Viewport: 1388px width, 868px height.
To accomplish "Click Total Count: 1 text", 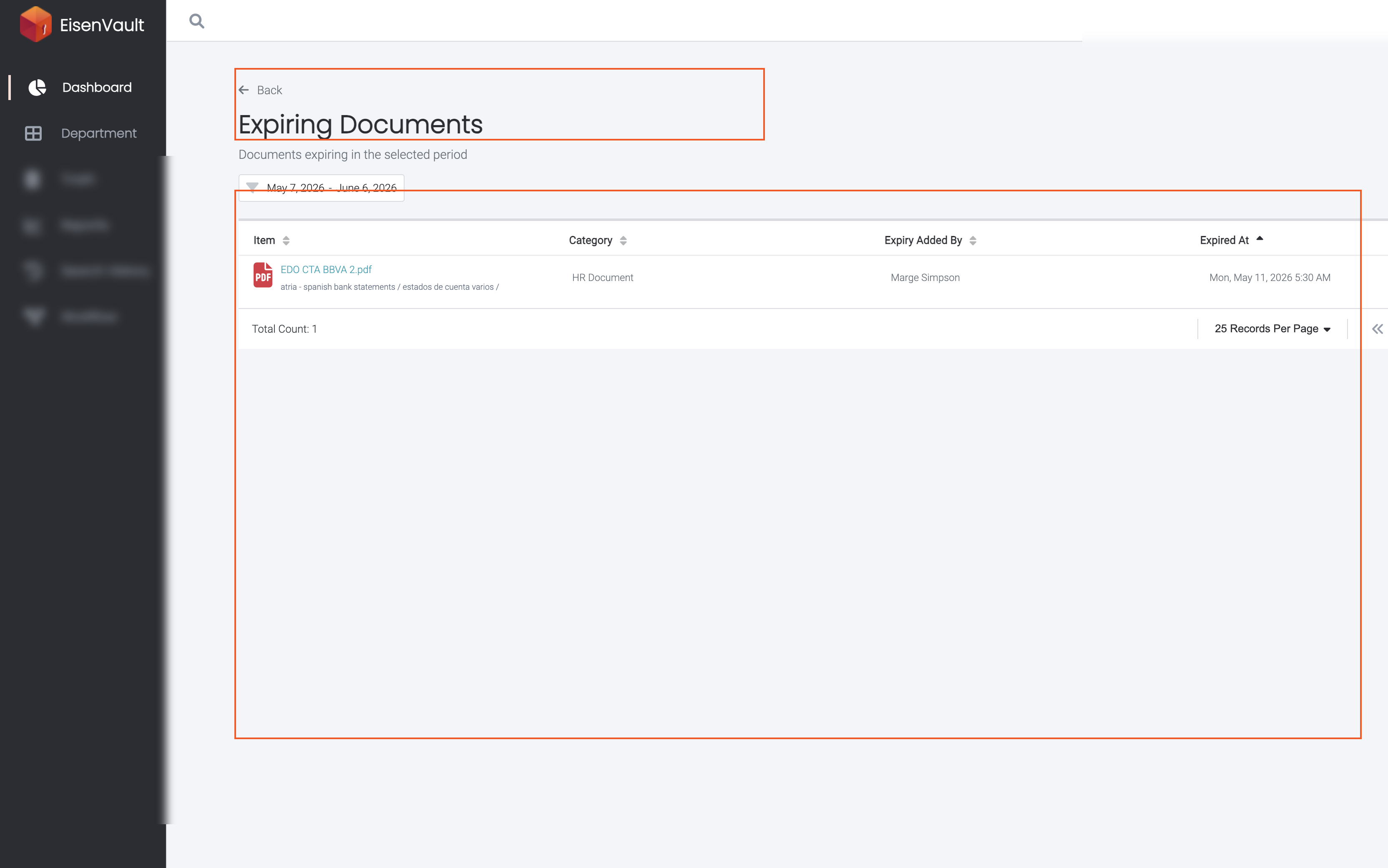I will (x=284, y=329).
